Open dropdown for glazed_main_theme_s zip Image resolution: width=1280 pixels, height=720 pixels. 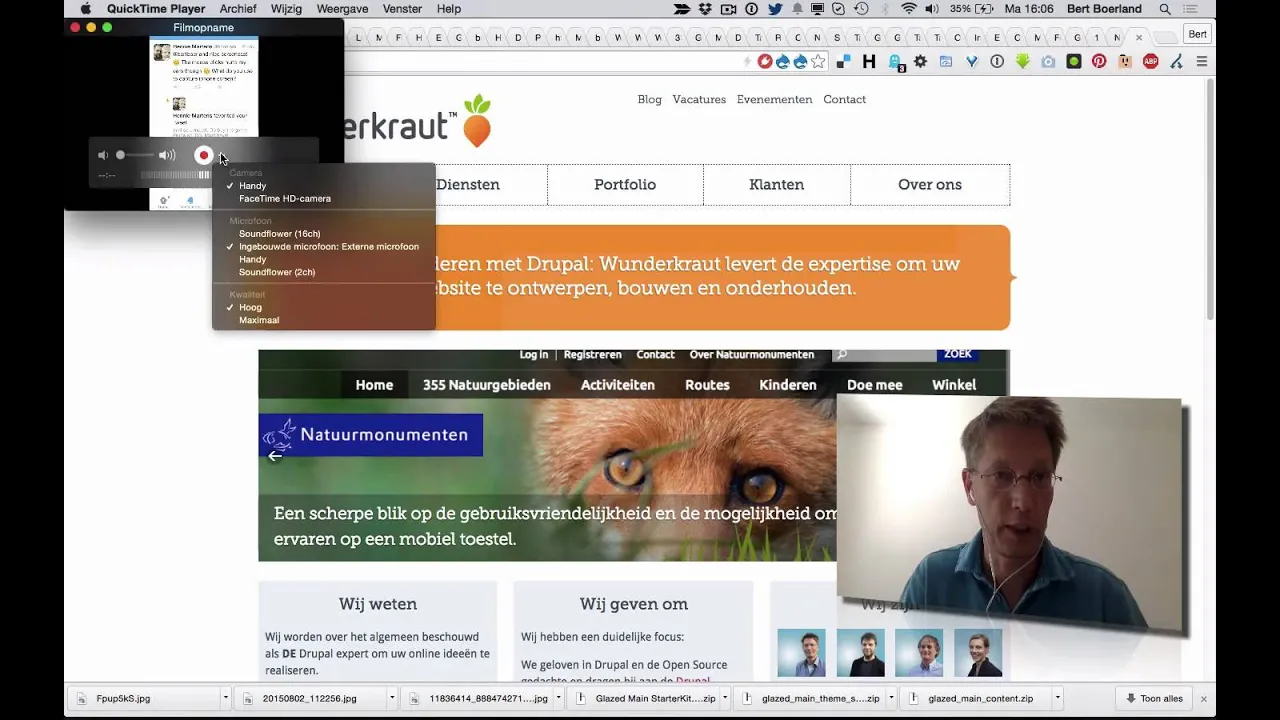(890, 698)
